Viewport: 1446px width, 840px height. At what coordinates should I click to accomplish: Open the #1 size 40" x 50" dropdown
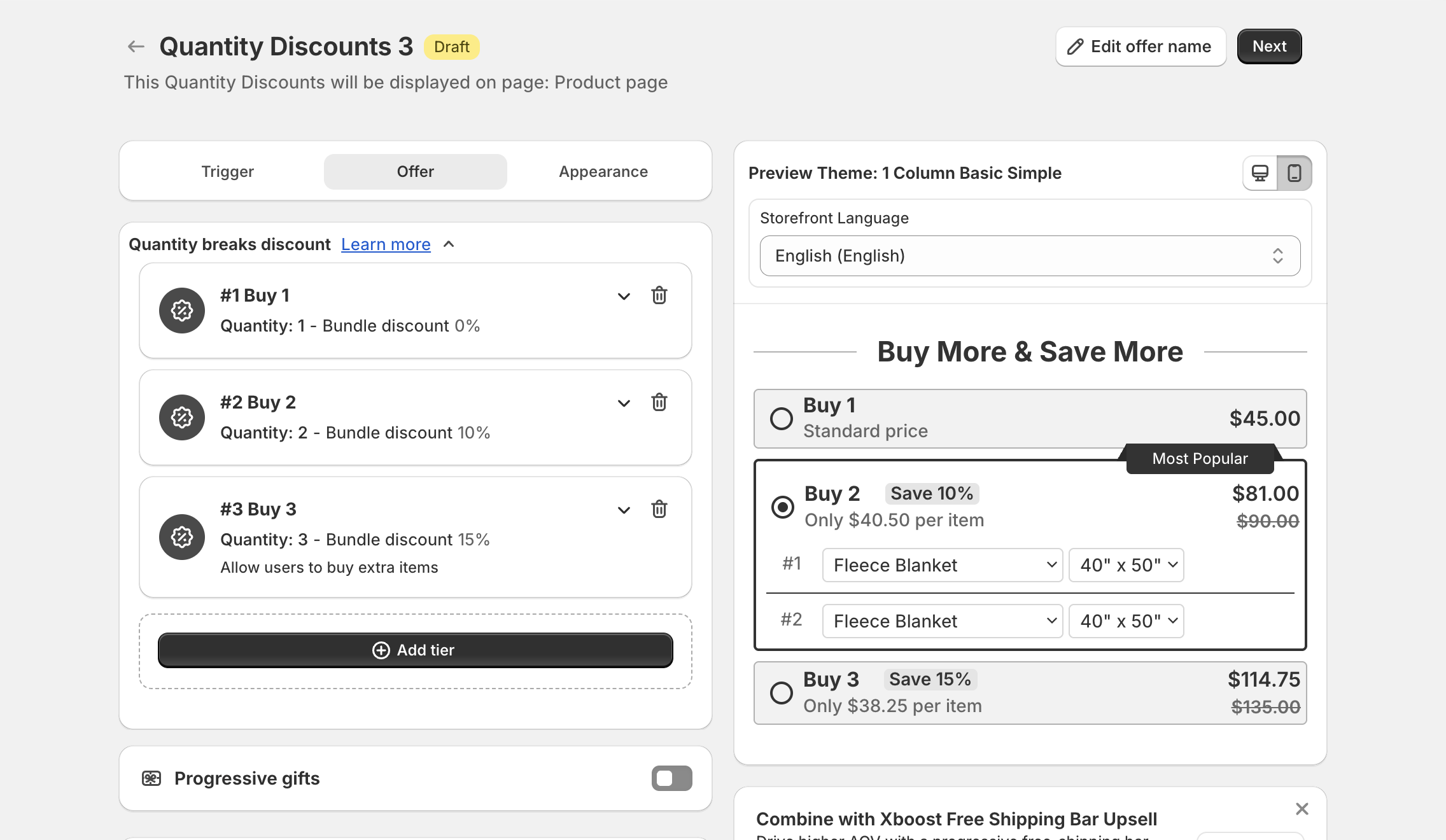(x=1127, y=565)
